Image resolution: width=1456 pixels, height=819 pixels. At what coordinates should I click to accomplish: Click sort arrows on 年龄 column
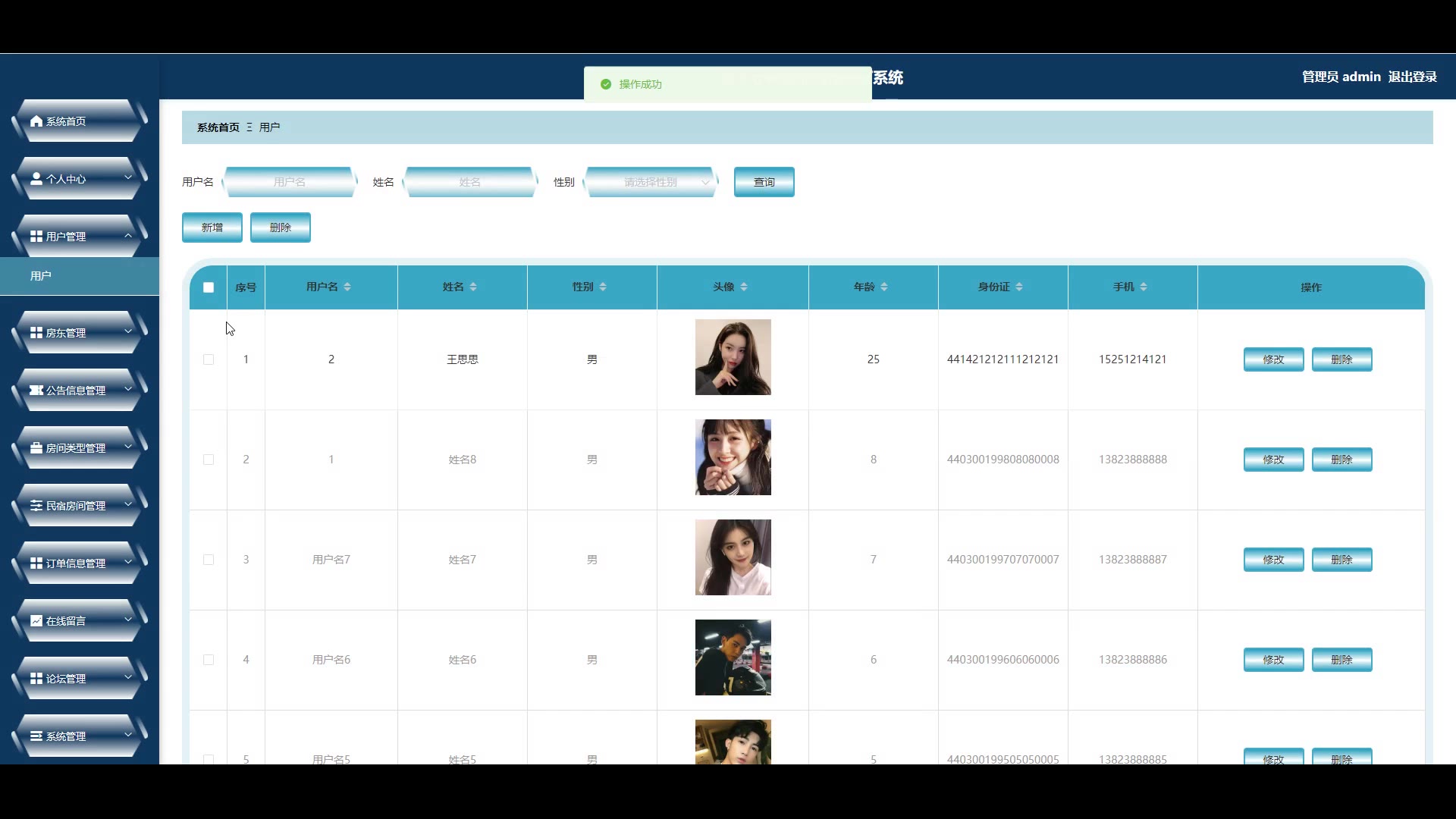pos(884,287)
